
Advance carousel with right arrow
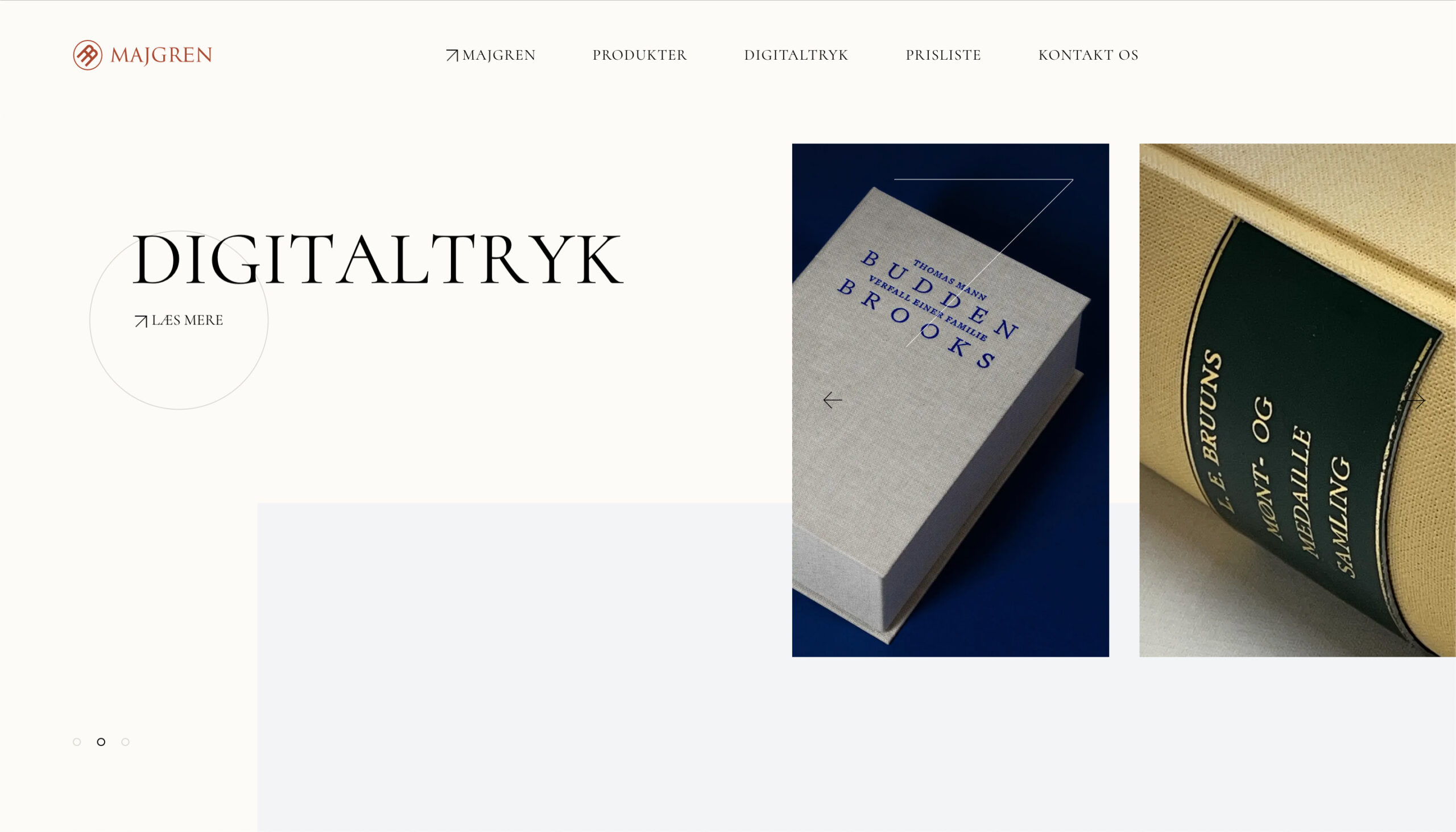[1415, 400]
